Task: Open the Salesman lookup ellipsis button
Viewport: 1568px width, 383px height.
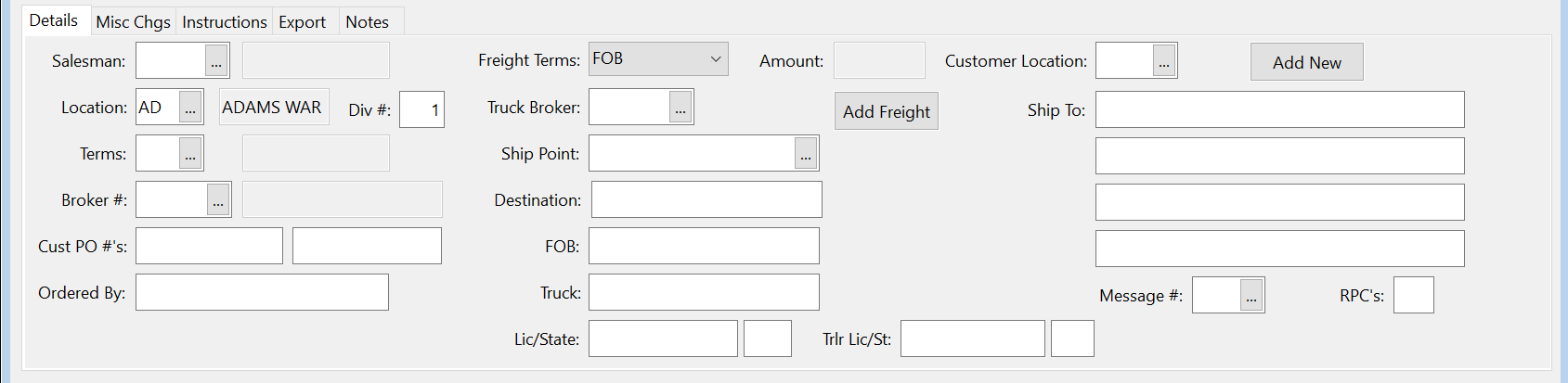Action: pos(216,61)
